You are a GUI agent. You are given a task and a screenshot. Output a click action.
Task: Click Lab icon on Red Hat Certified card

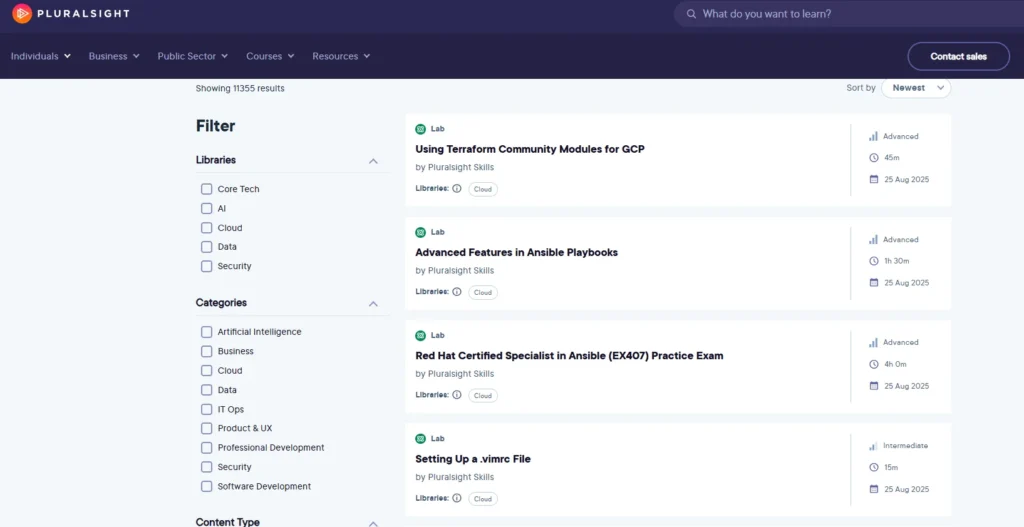pyautogui.click(x=421, y=336)
